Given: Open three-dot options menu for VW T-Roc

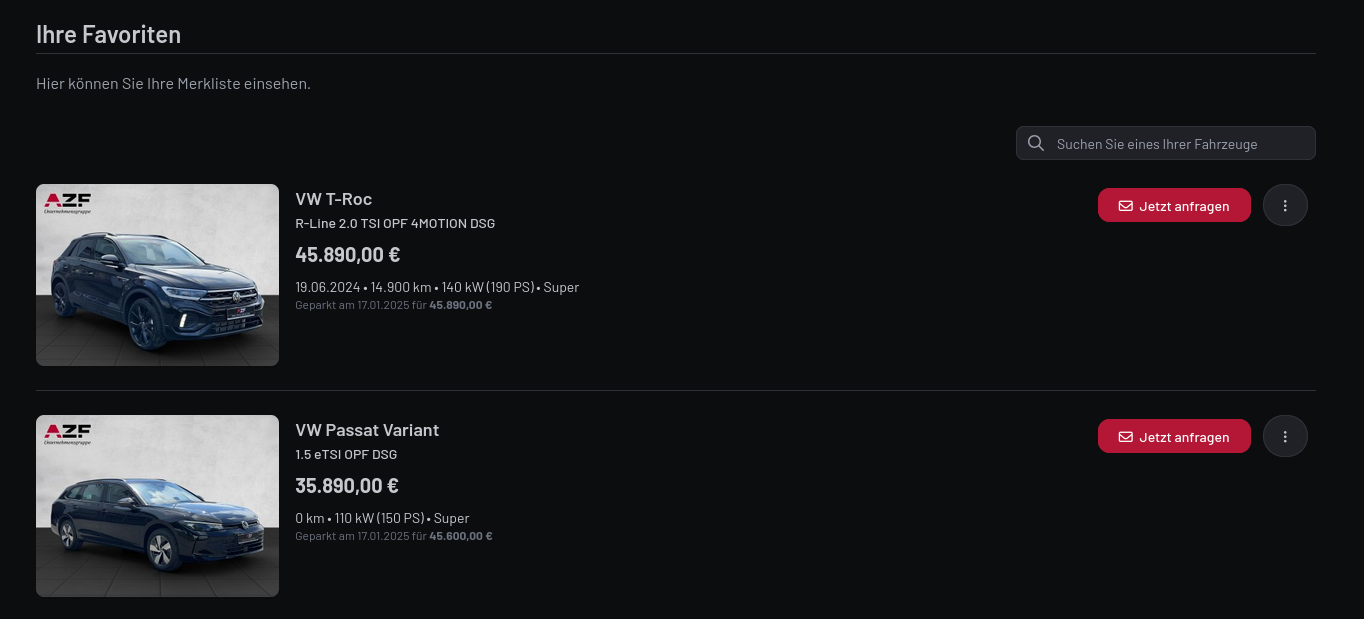Looking at the screenshot, I should [x=1285, y=205].
